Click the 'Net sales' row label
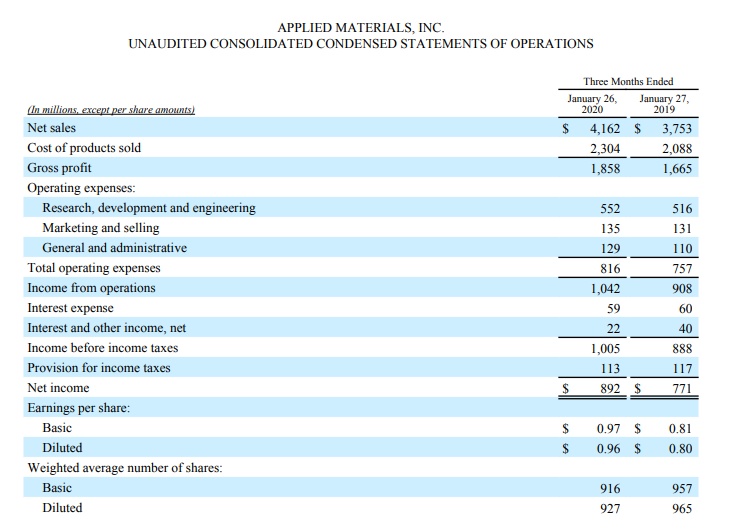The image size is (733, 530). 51,128
